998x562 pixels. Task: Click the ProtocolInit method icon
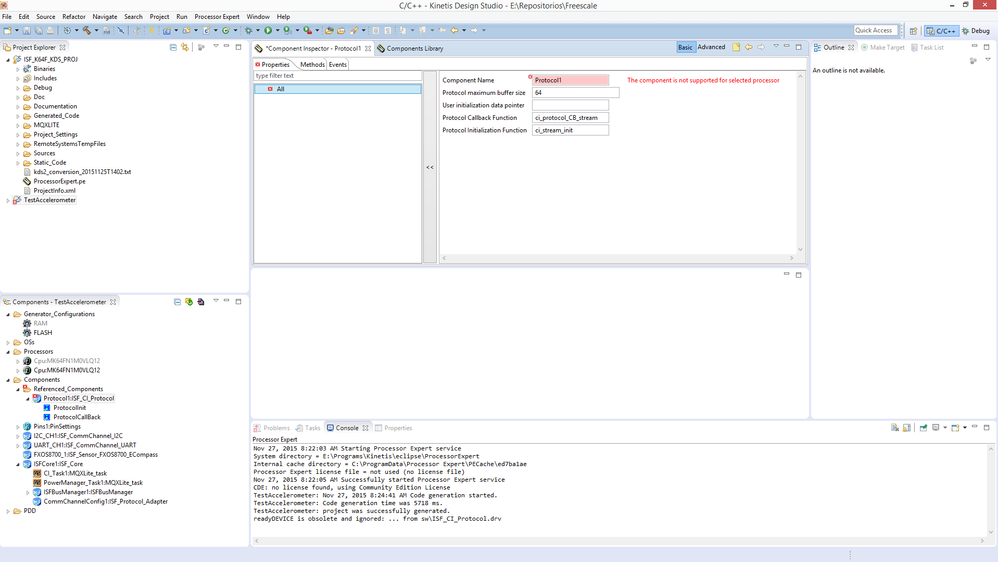click(46, 407)
